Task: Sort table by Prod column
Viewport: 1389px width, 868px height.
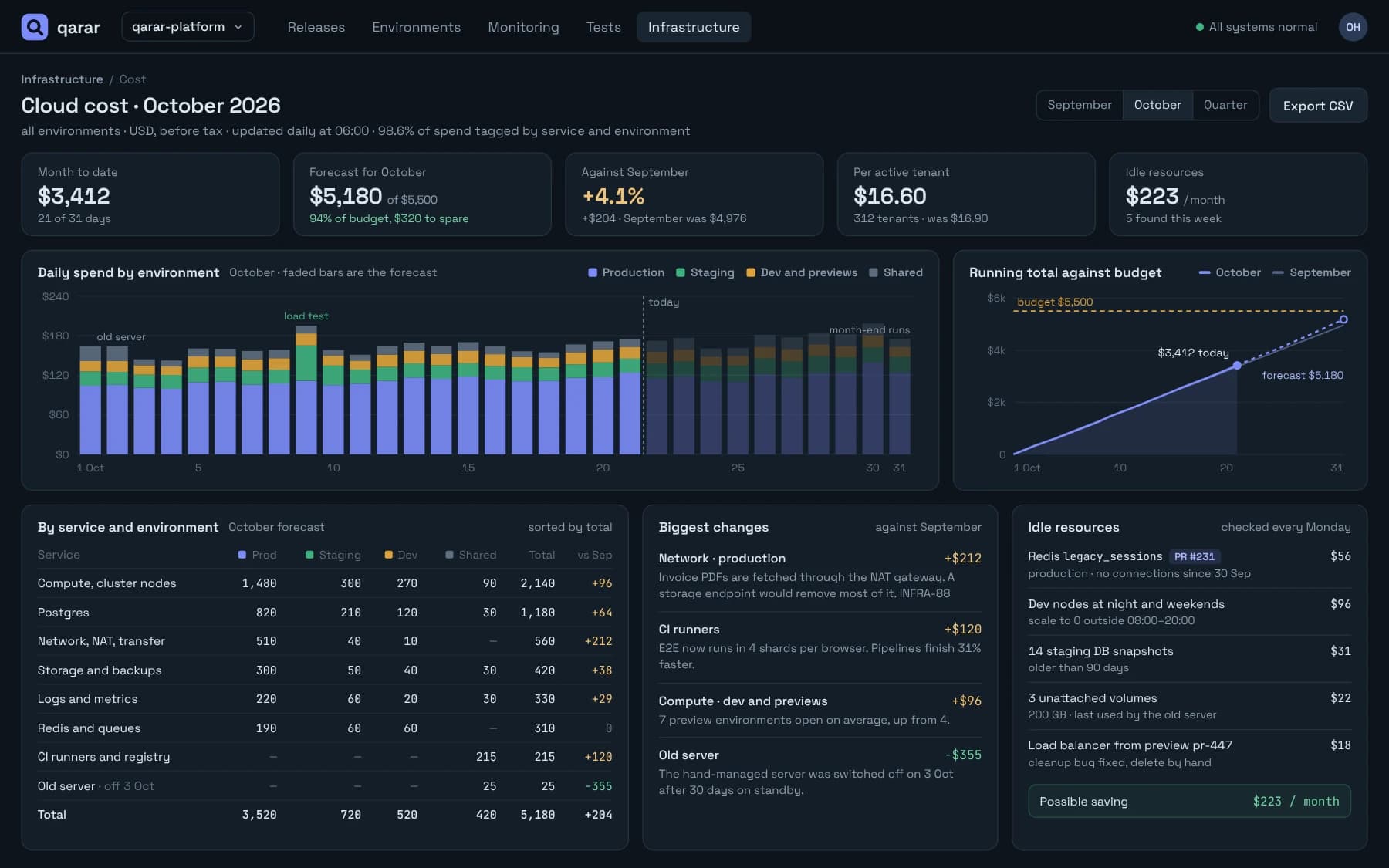Action: [x=257, y=555]
